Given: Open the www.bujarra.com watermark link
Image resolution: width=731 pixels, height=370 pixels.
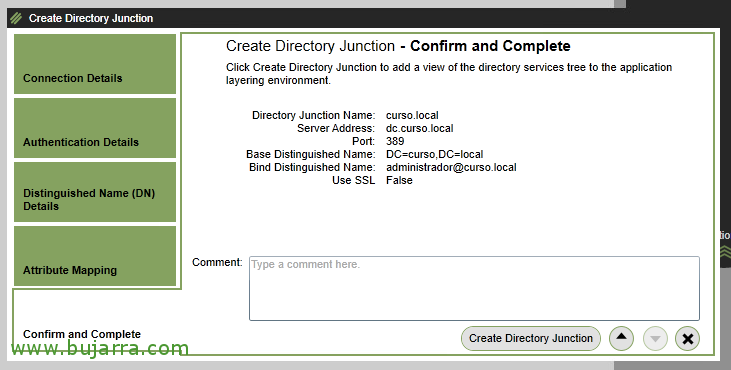Looking at the screenshot, I should [x=100, y=348].
